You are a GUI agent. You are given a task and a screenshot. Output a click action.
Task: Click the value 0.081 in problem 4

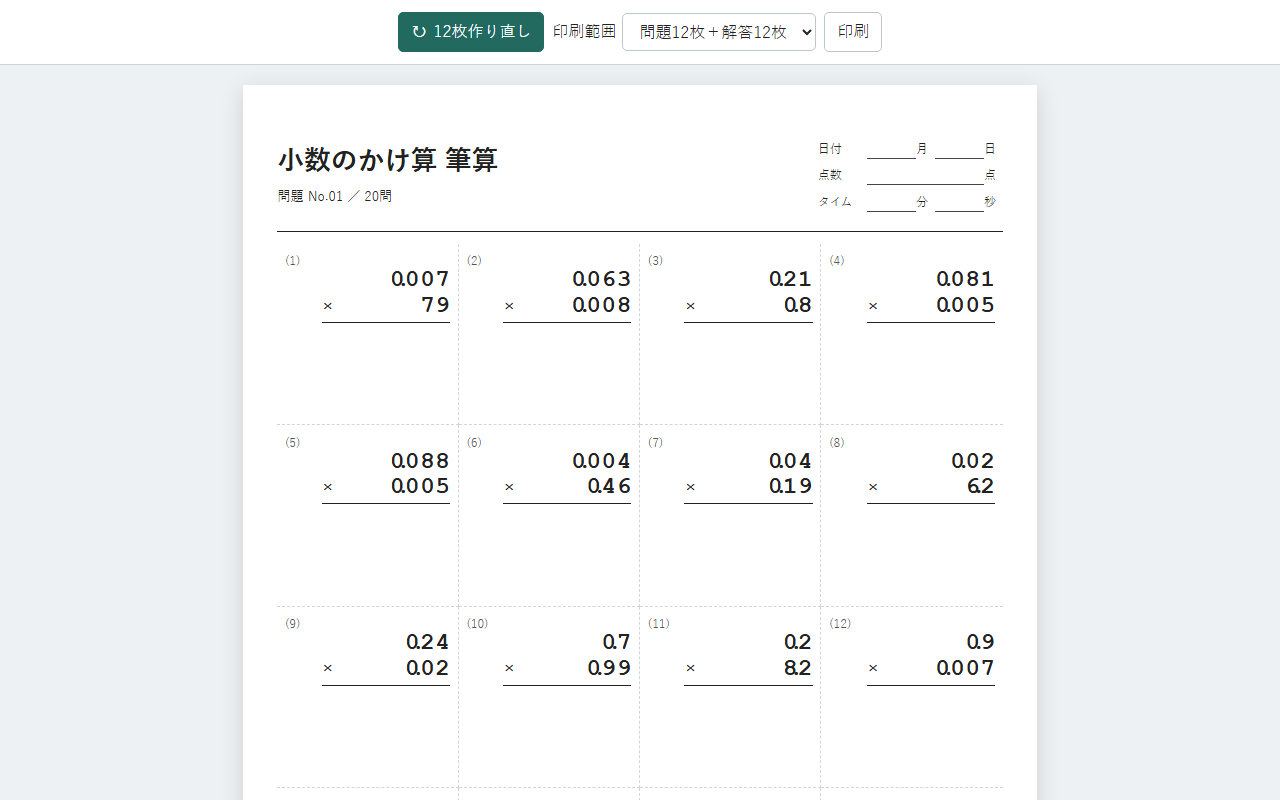click(965, 279)
